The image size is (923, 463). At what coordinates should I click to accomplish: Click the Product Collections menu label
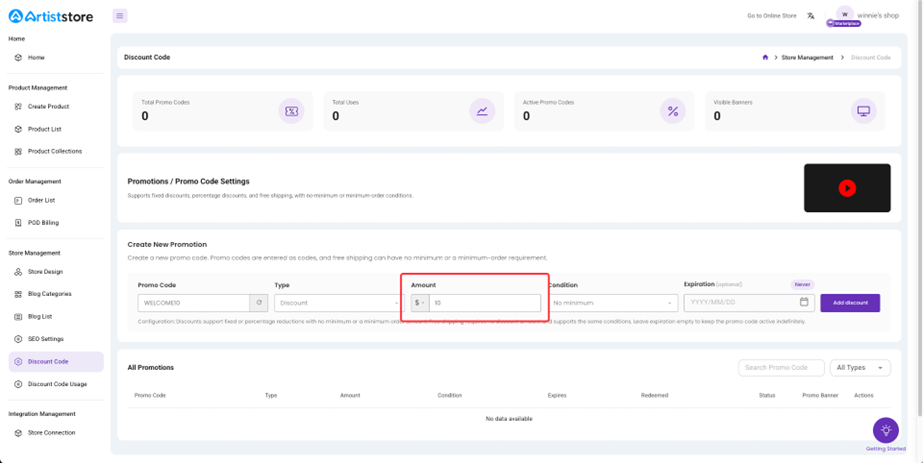(55, 151)
